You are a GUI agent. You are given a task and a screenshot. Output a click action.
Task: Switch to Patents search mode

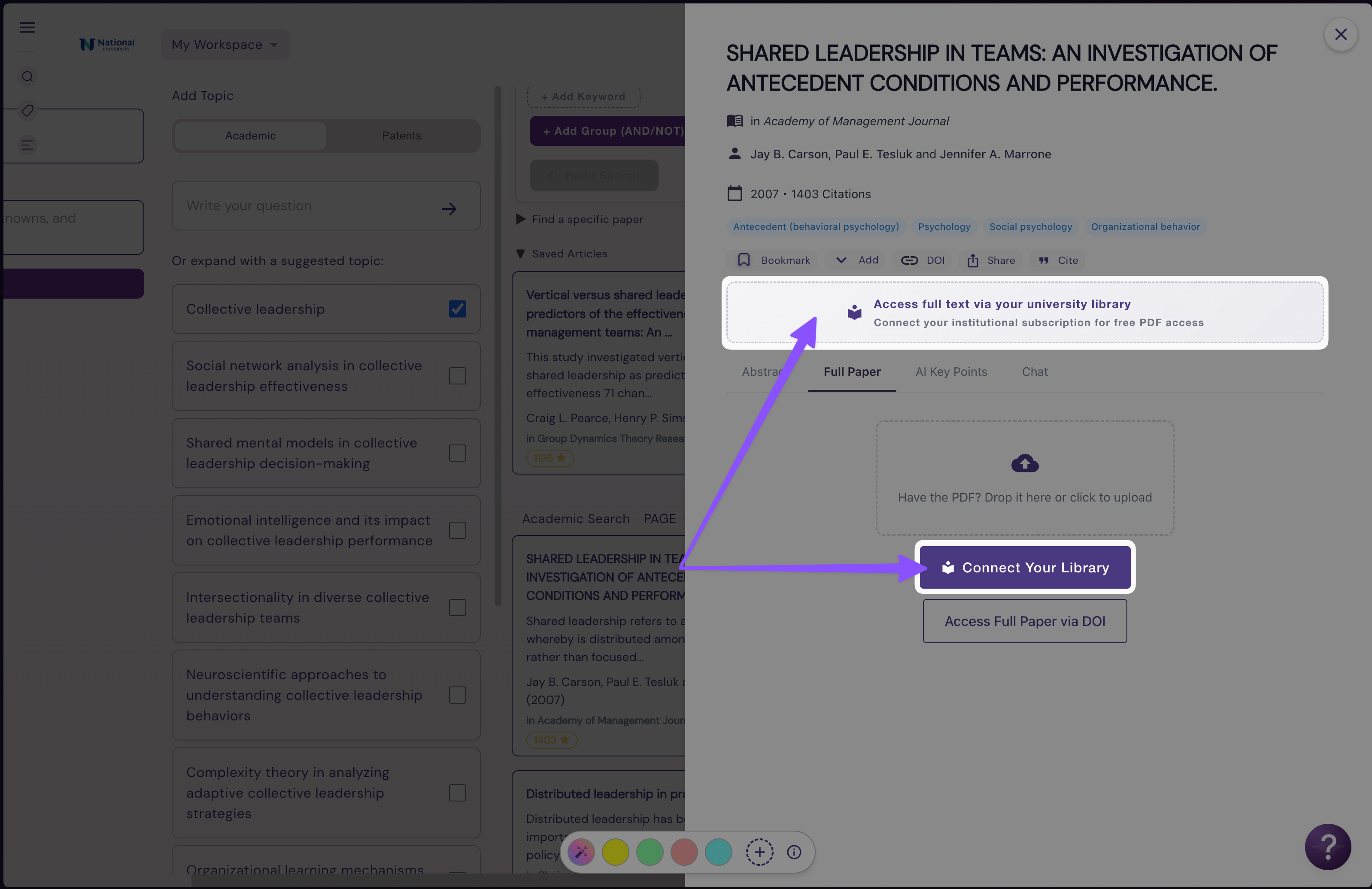[x=401, y=136]
